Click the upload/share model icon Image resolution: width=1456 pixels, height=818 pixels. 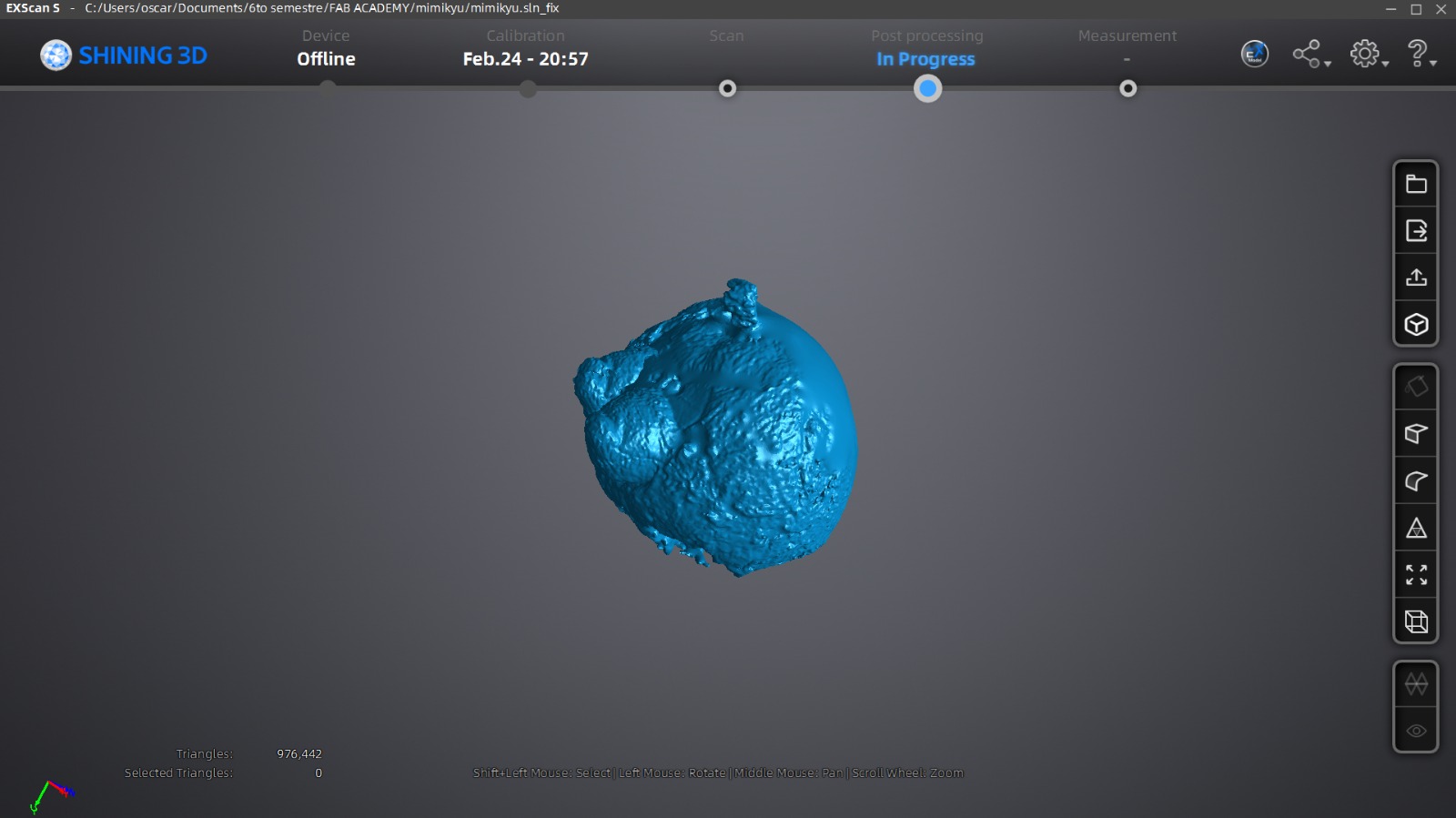click(x=1416, y=278)
